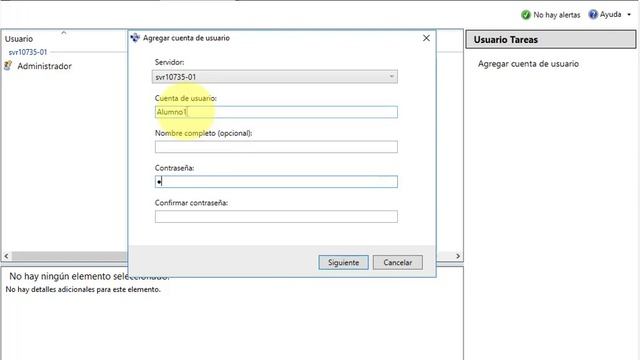Click Agregar cuenta de usuario task link
Viewport: 640px width, 360px height.
click(528, 64)
